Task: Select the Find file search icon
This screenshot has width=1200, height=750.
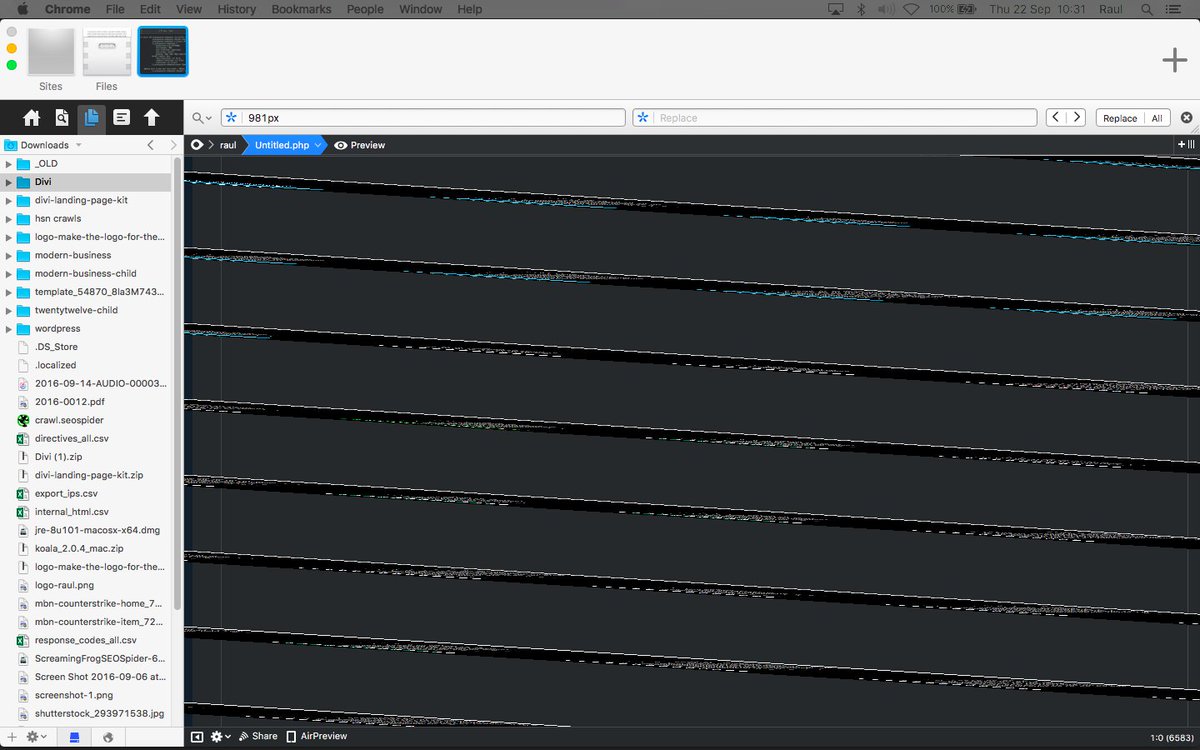Action: pyautogui.click(x=61, y=117)
